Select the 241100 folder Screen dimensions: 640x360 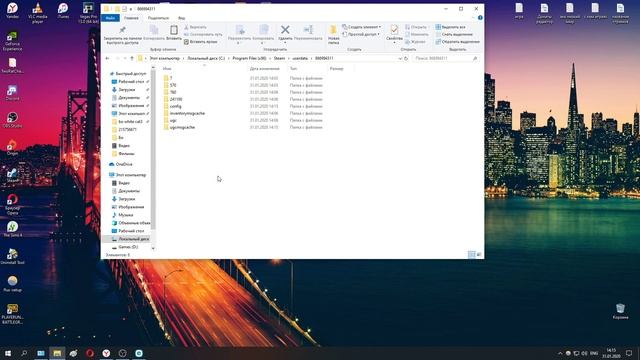pyautogui.click(x=176, y=99)
